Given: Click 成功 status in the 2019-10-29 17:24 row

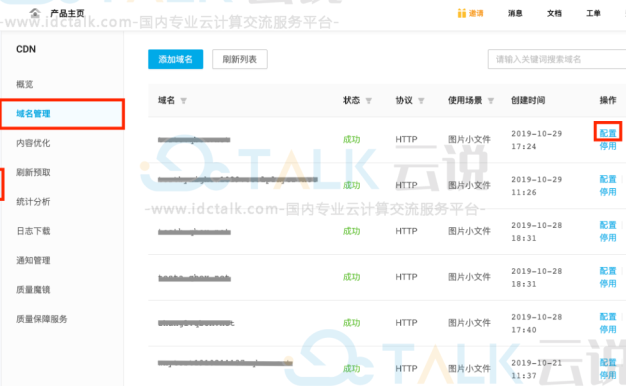Looking at the screenshot, I should pyautogui.click(x=352, y=139).
